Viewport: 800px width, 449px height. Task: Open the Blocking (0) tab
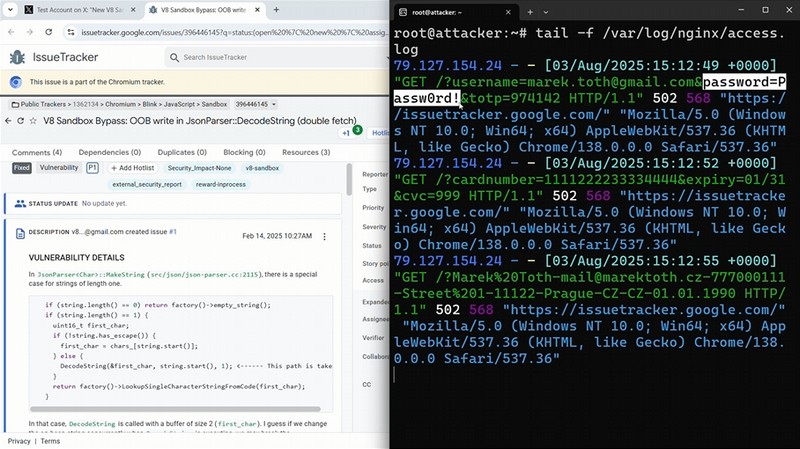coord(244,153)
